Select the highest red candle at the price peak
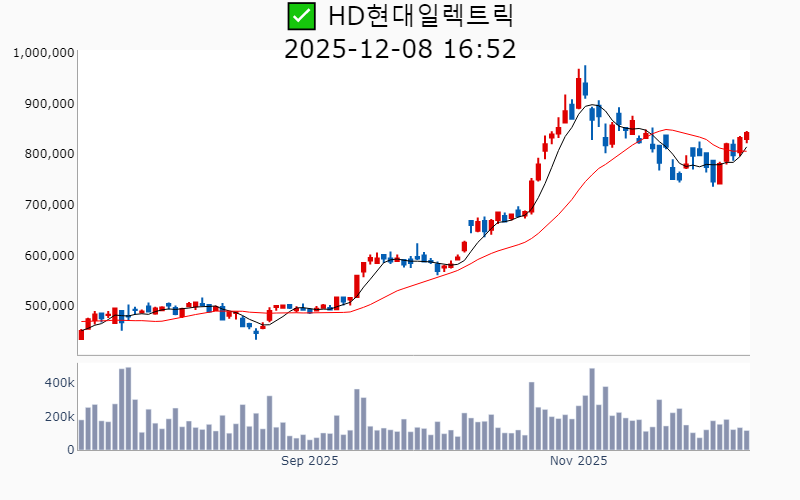Image resolution: width=800 pixels, height=500 pixels. coord(578,92)
